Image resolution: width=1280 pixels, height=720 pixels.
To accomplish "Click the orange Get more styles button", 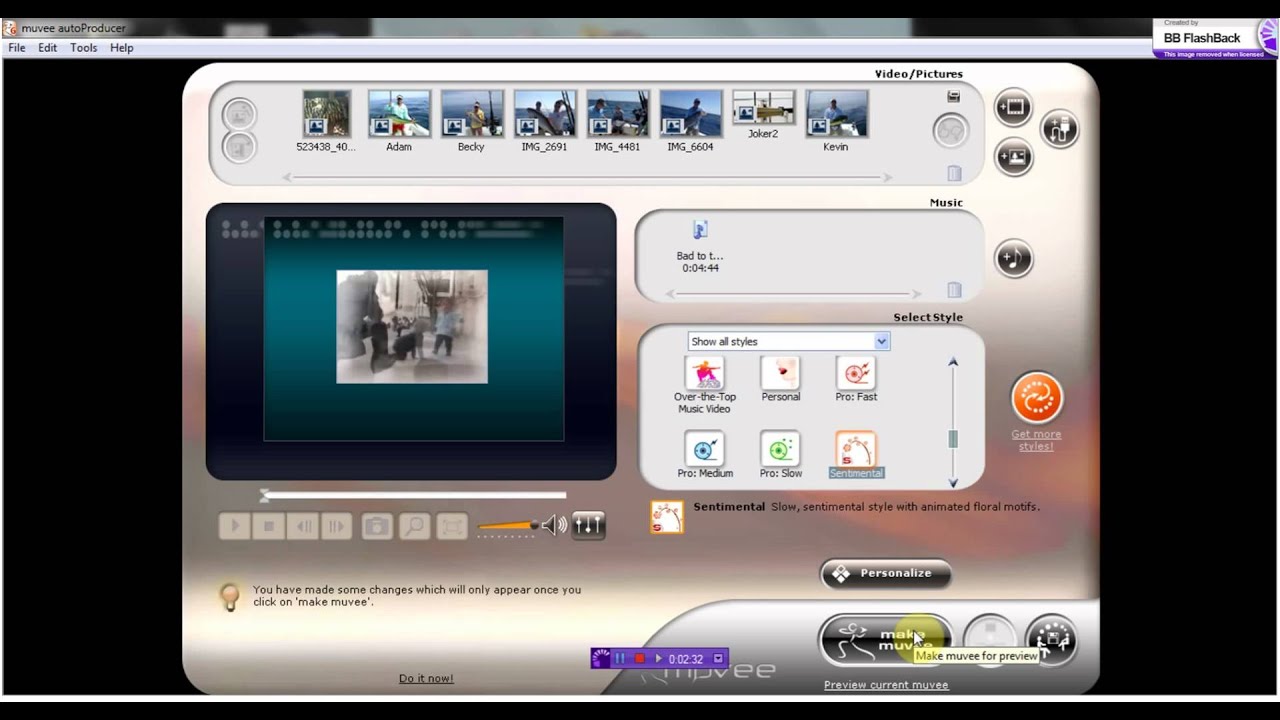I will tap(1037, 398).
